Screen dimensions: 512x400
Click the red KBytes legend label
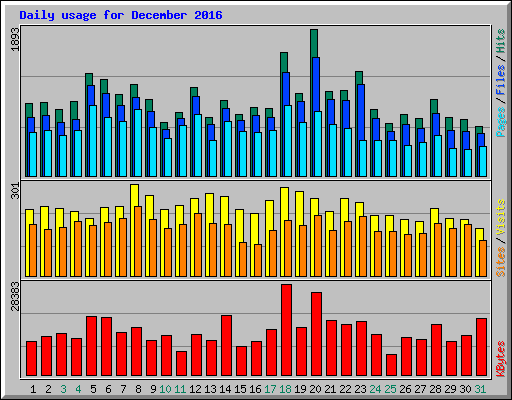pos(501,359)
